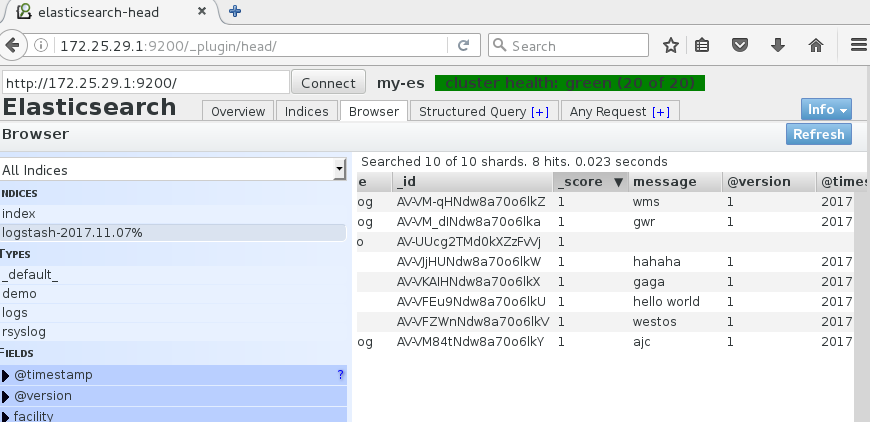The height and width of the screenshot is (422, 870).
Task: Expand the @timestamp field filter
Action: tap(6, 375)
